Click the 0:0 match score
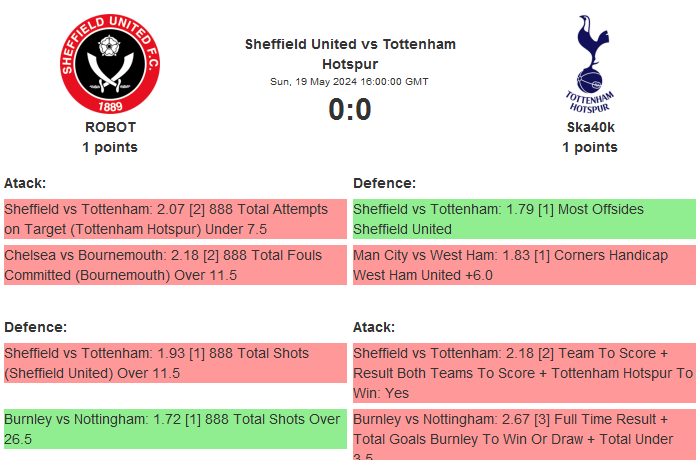700x460 pixels. tap(350, 109)
